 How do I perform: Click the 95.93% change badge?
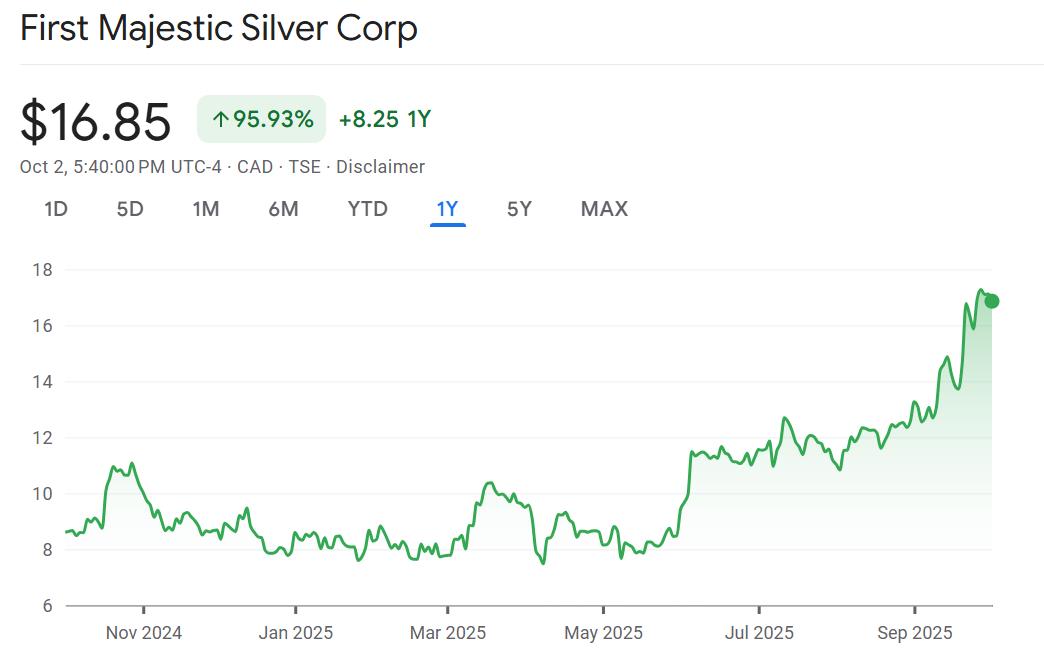(262, 120)
